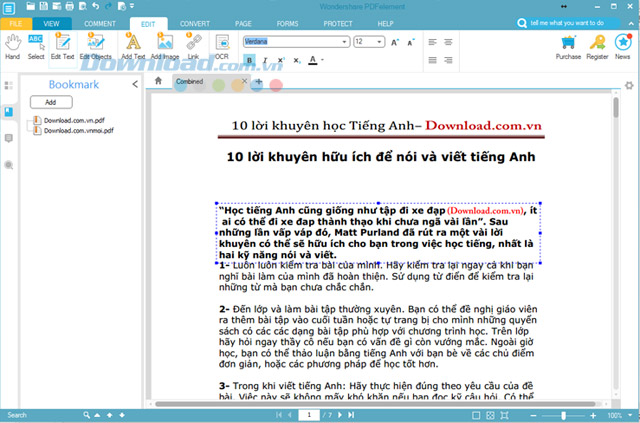Select the Download.com.vnmoi.pdf bookmark
Image resolution: width=640 pixels, height=423 pixels.
tap(78, 131)
